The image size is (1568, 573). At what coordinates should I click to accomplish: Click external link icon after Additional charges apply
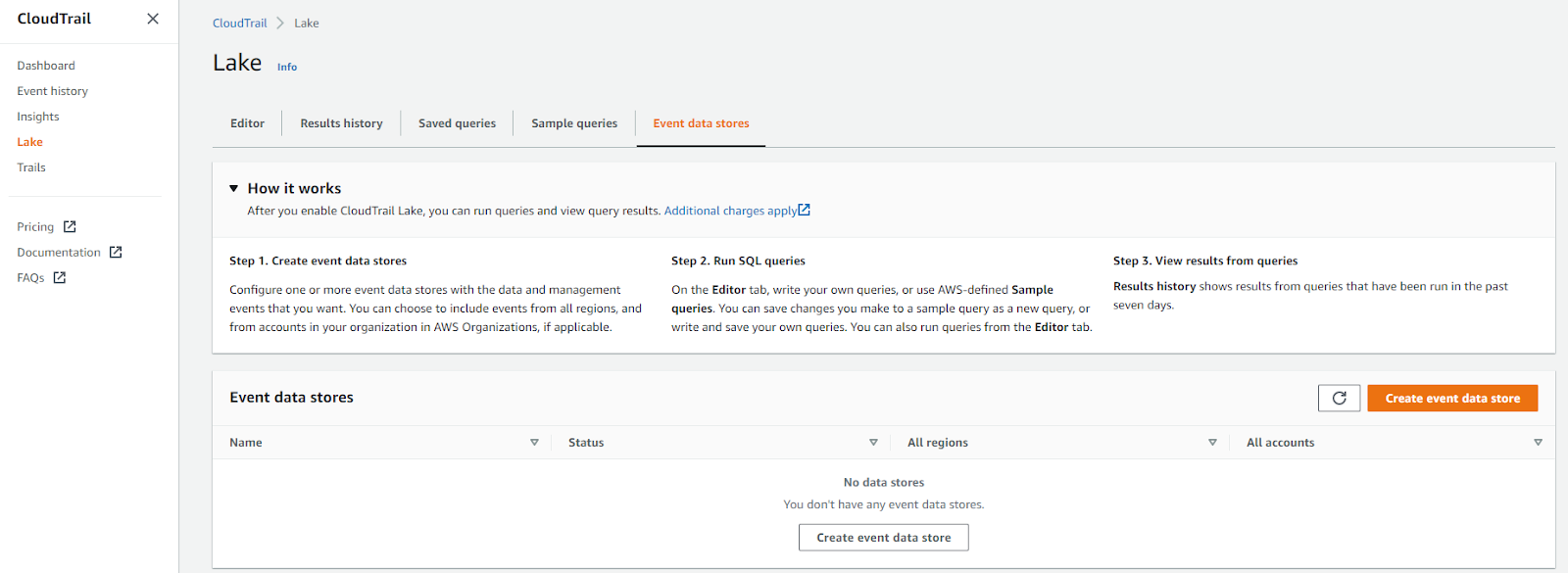click(x=805, y=210)
